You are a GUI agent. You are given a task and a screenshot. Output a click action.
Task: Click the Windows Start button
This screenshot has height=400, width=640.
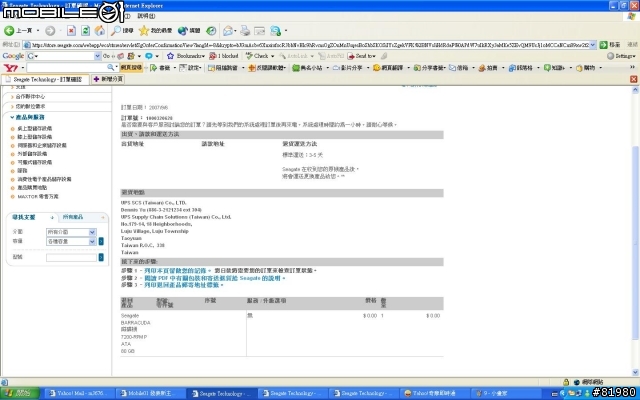click(x=20, y=393)
